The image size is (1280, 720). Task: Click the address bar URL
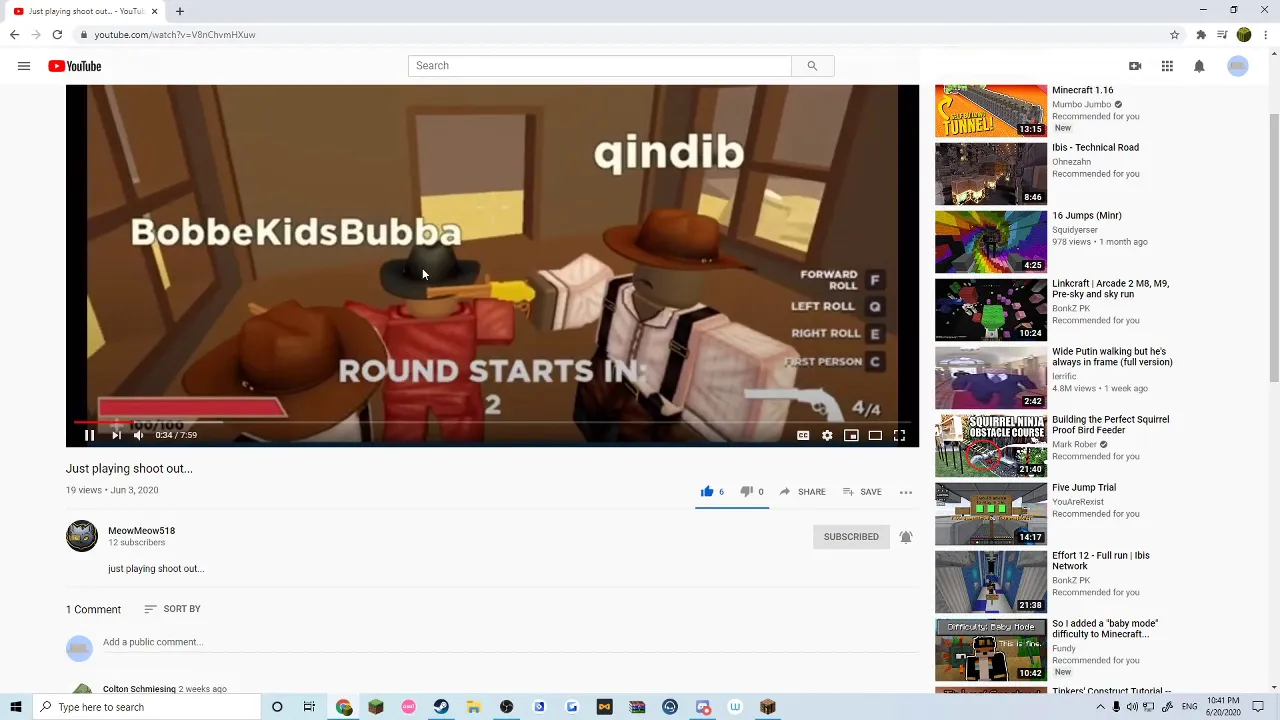(175, 35)
